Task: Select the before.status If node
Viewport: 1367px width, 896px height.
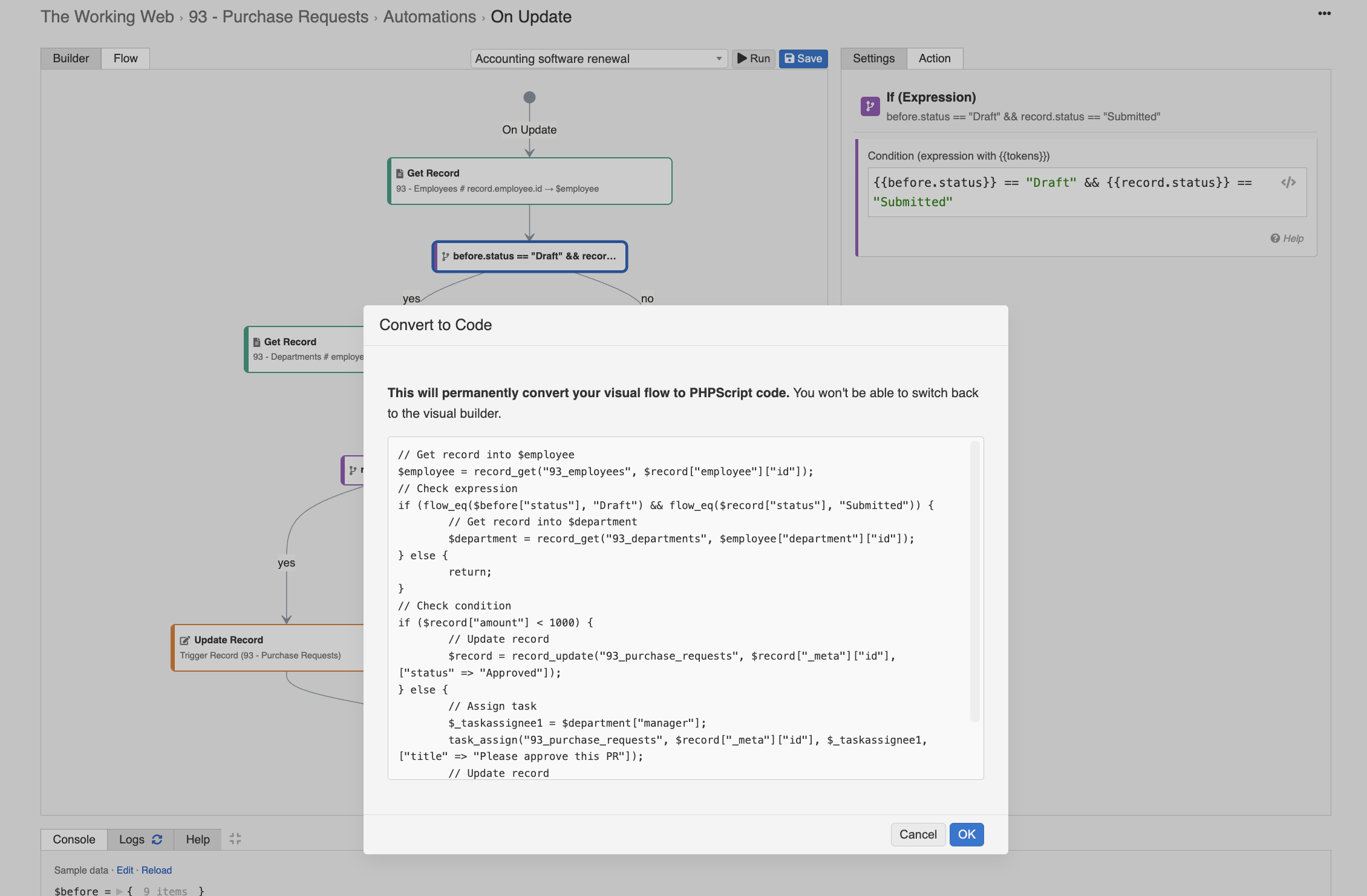Action: pos(529,256)
